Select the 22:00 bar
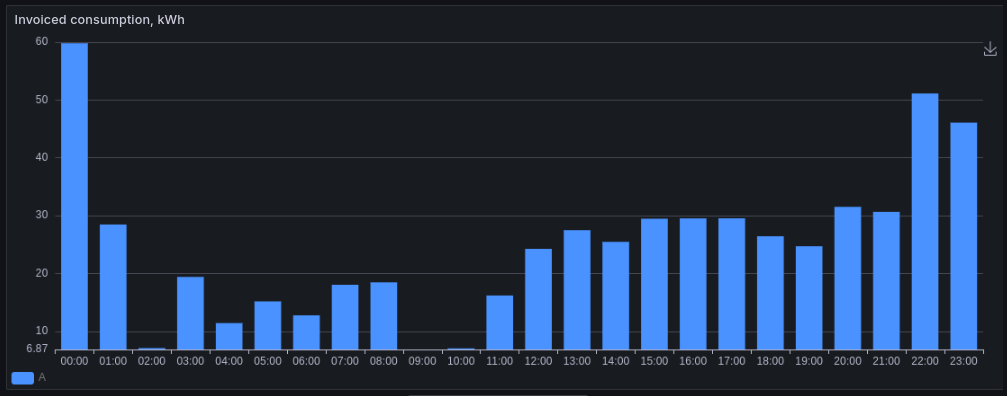The width and height of the screenshot is (1007, 396). pos(925,221)
